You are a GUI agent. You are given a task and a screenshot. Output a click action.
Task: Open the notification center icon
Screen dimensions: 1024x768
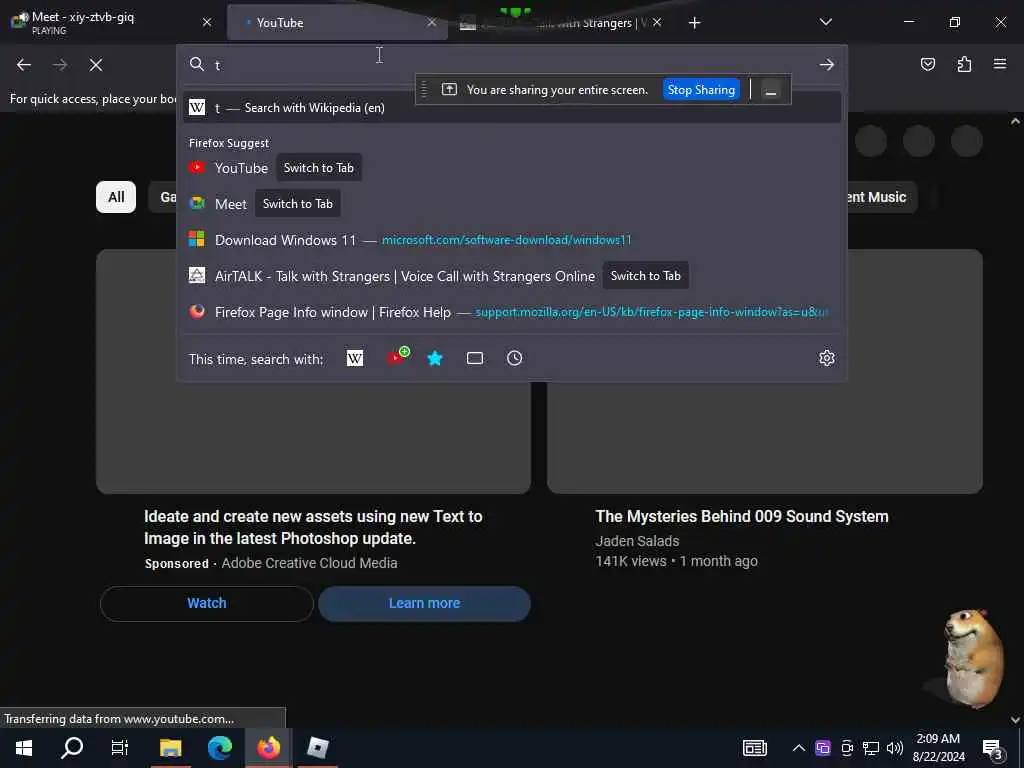point(993,749)
